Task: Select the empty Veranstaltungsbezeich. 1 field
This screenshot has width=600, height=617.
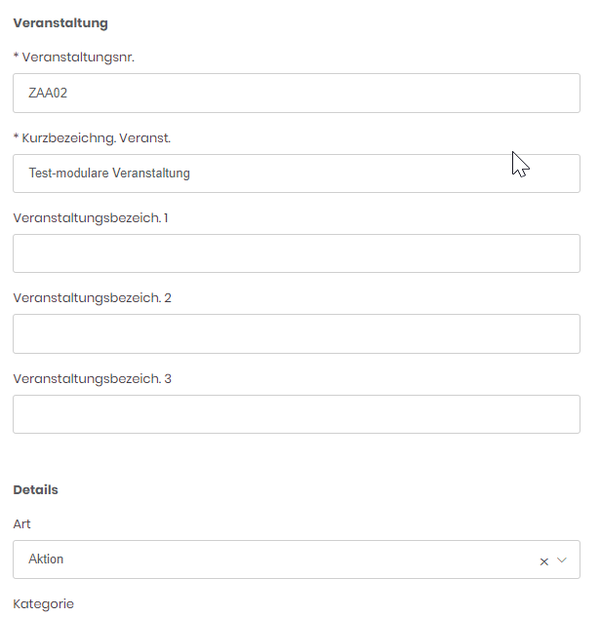Action: [x=296, y=253]
